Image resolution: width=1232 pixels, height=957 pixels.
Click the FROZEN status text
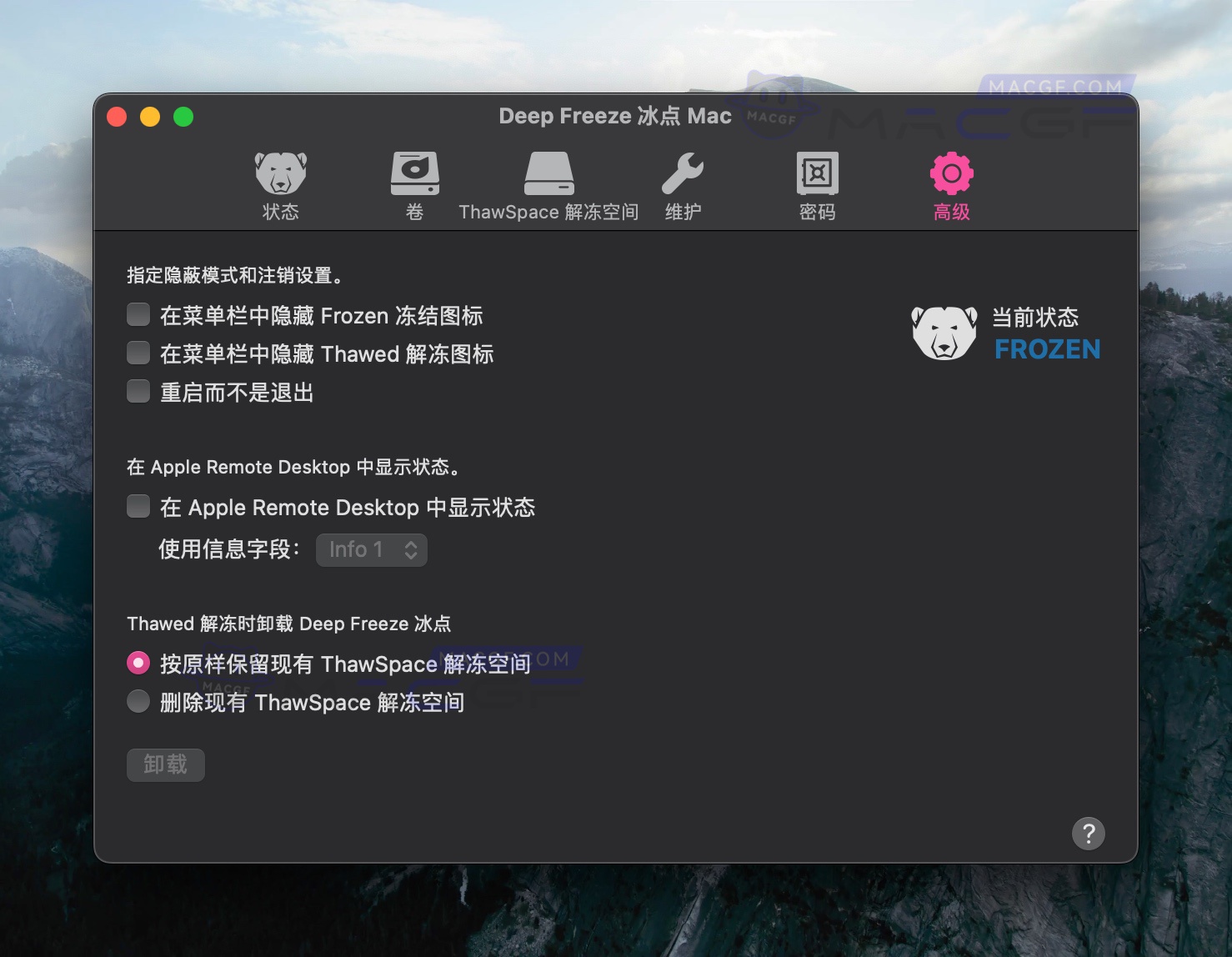[1047, 349]
